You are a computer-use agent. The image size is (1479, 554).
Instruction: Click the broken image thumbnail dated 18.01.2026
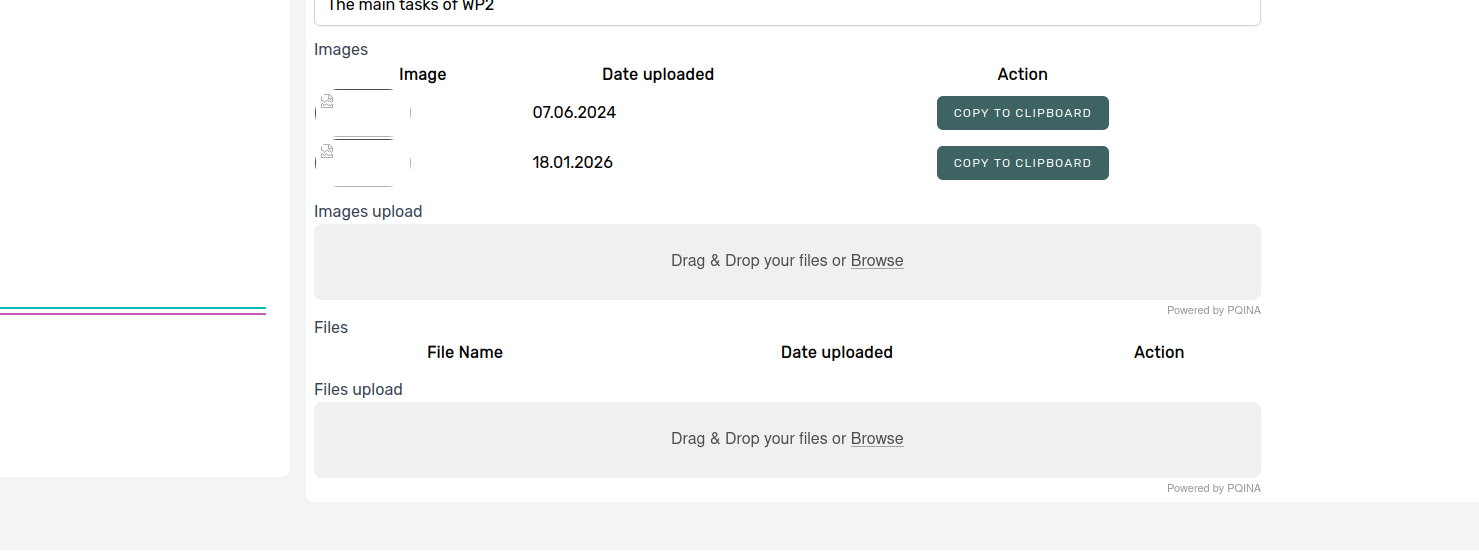pos(362,163)
